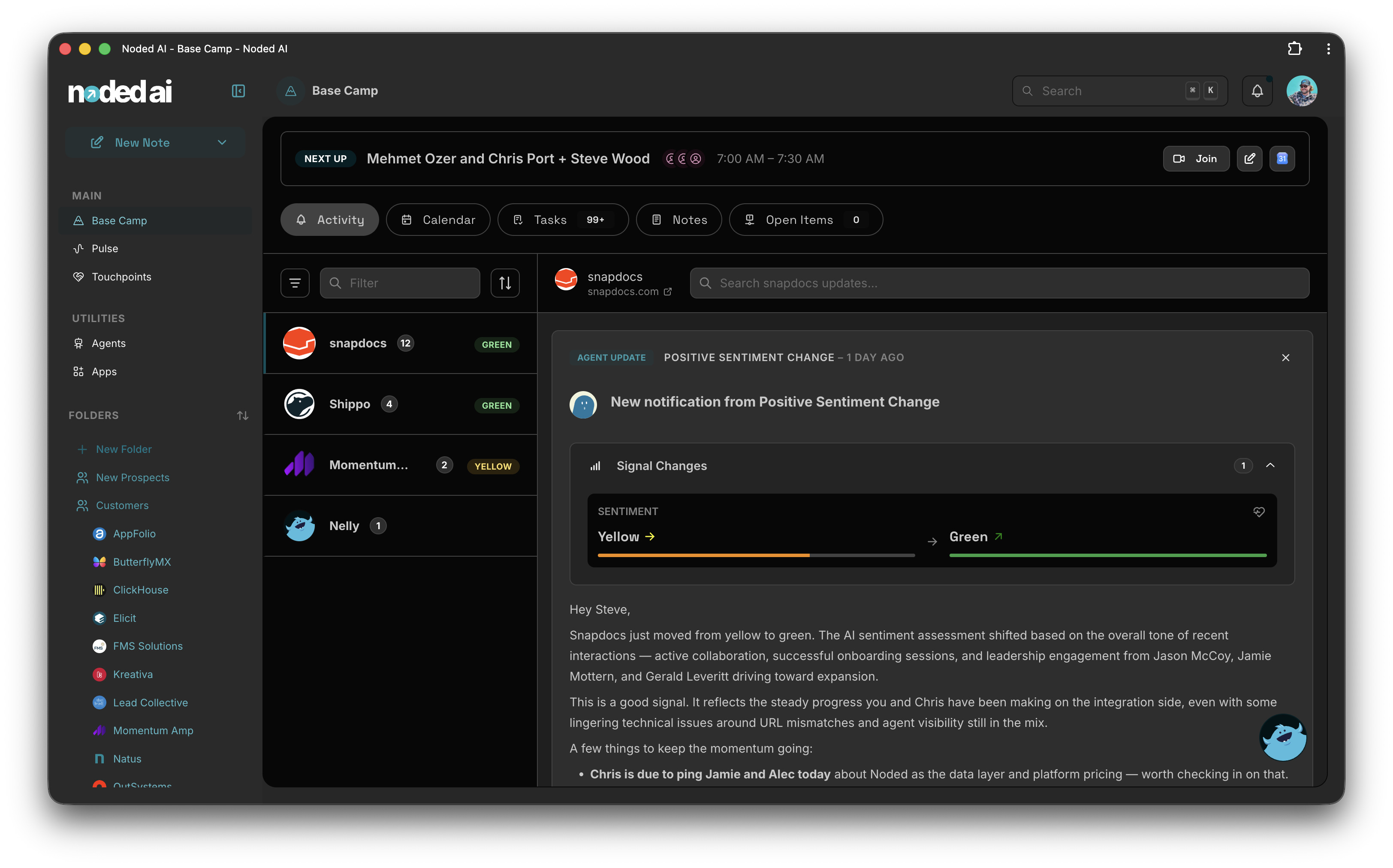The height and width of the screenshot is (868, 1393).
Task: Click the browser extensions puzzle icon
Action: point(1294,49)
